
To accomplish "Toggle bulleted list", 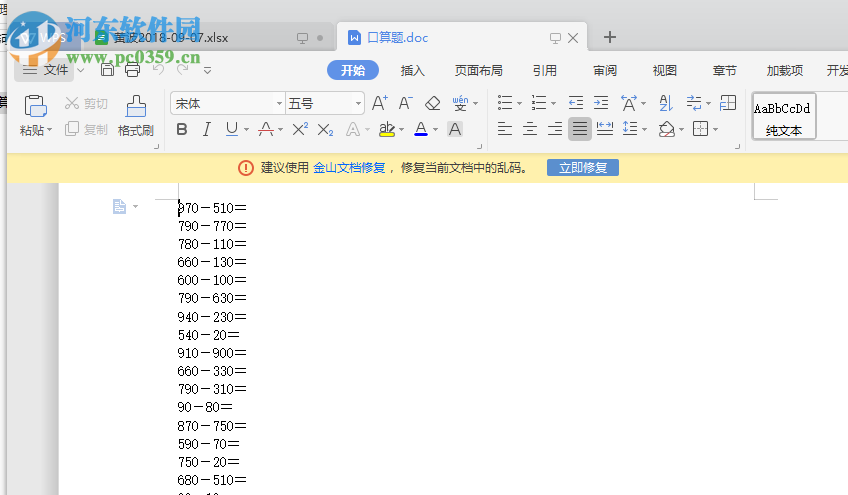I will tap(505, 103).
